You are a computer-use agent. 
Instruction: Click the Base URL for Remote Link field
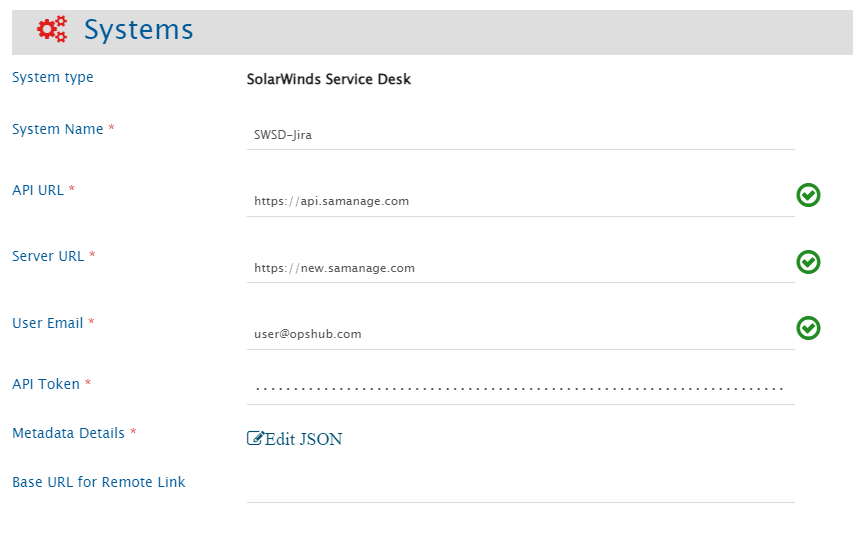coord(520,487)
